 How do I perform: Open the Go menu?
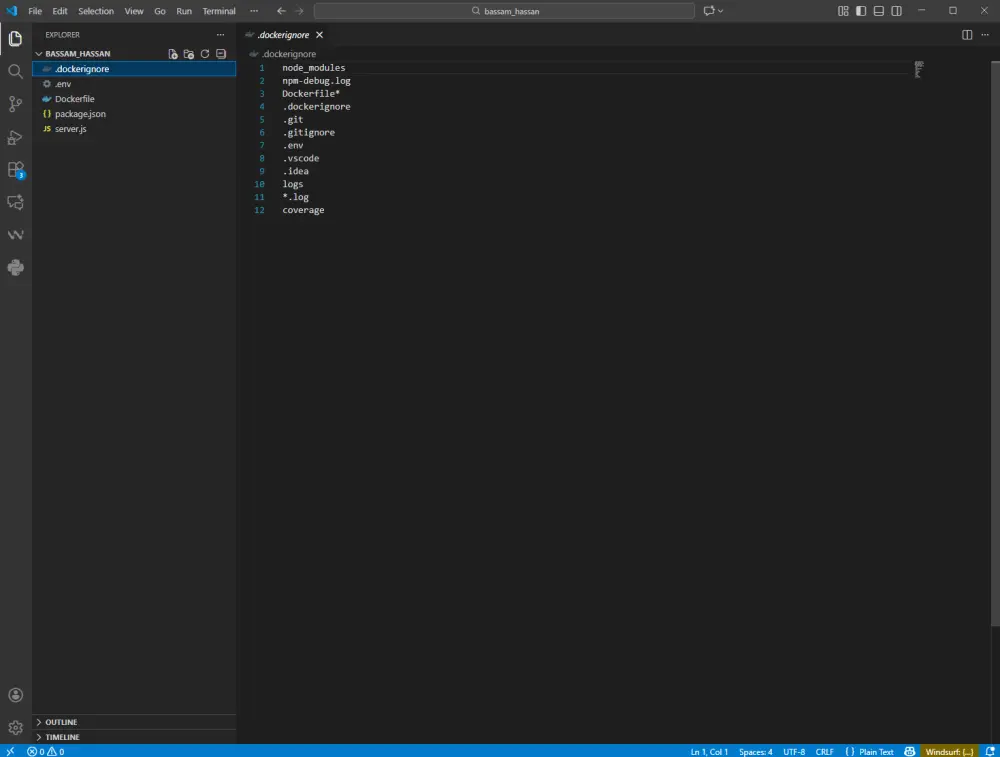point(159,11)
